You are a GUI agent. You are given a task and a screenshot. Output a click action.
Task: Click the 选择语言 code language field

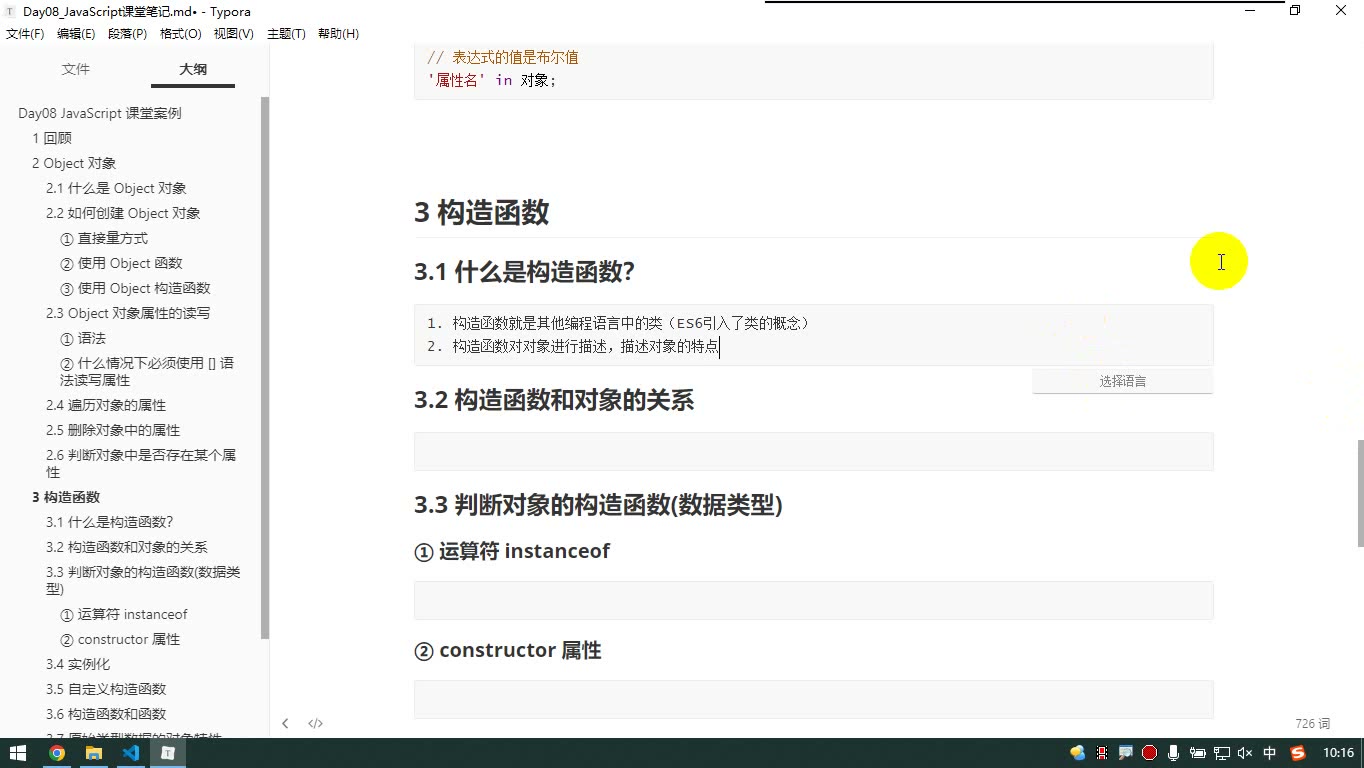coord(1122,381)
